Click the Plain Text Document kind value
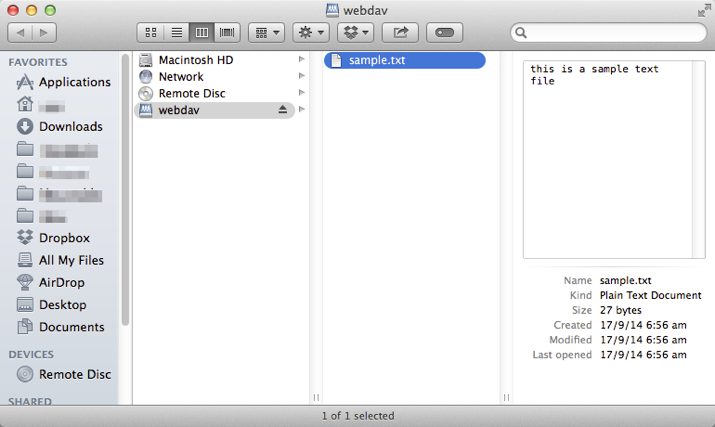Viewport: 715px width, 427px height. click(x=650, y=295)
